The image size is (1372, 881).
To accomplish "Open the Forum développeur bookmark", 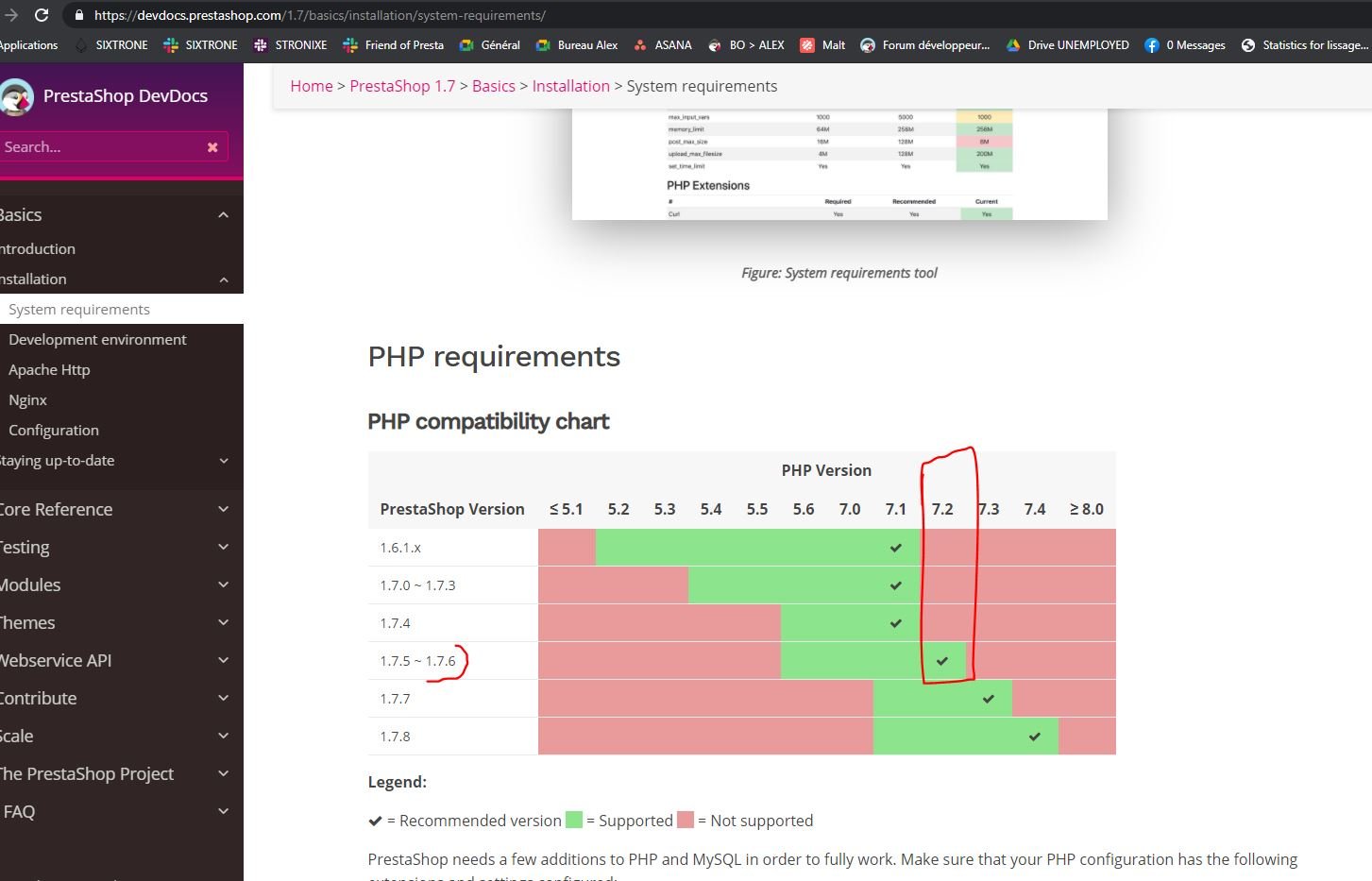I will pyautogui.click(x=925, y=44).
